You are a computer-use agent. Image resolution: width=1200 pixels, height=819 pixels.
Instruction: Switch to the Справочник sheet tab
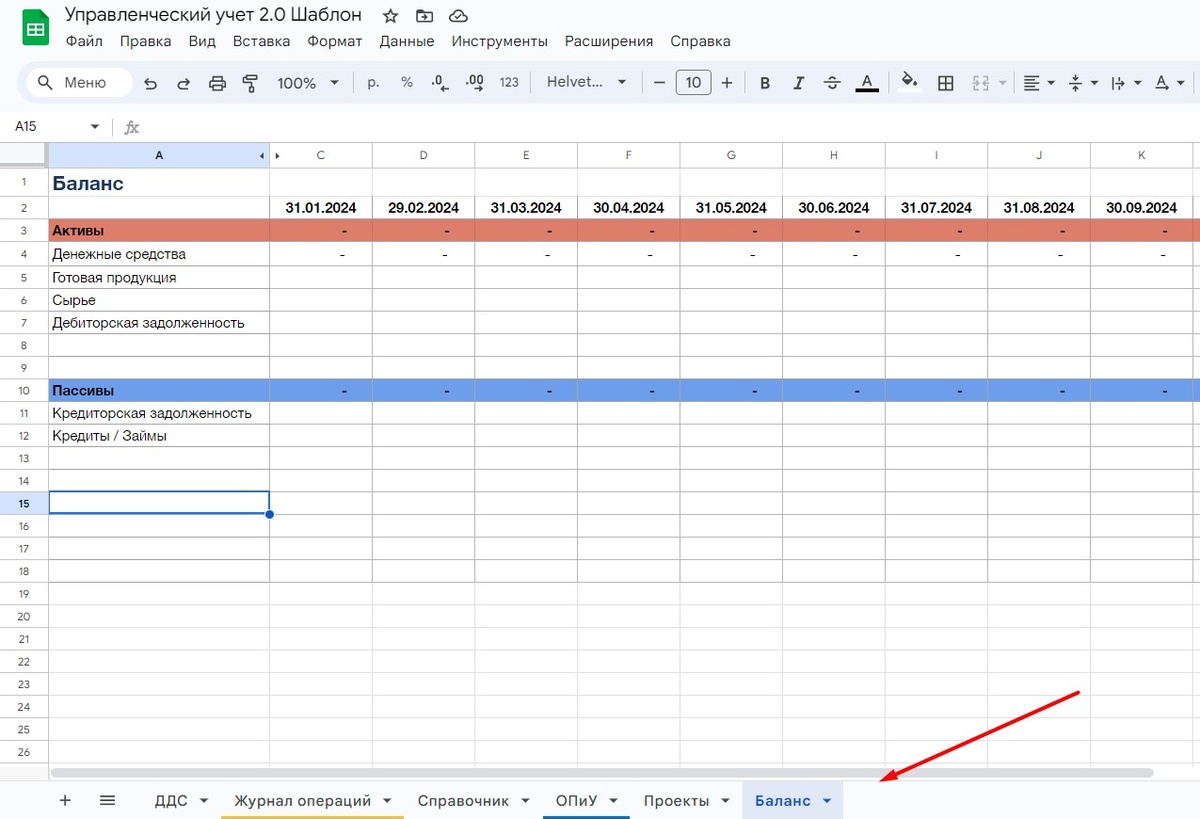[463, 800]
